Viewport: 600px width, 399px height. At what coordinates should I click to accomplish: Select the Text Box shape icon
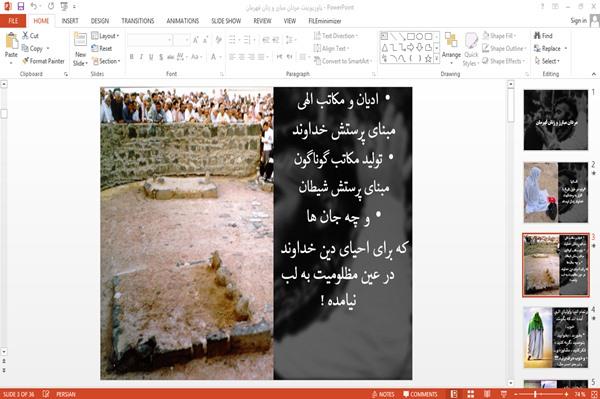(x=385, y=36)
